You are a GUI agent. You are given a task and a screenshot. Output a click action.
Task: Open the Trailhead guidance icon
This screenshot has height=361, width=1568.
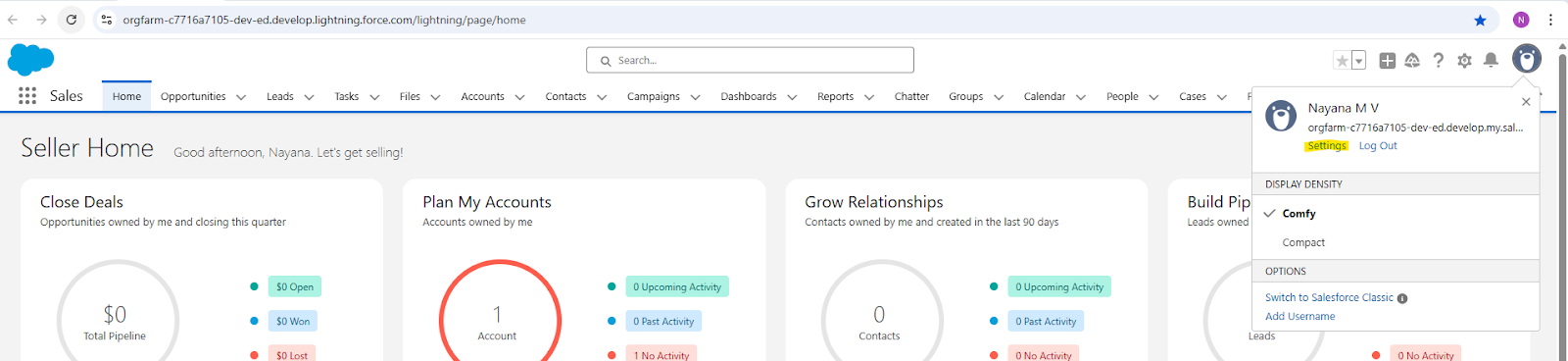[x=1412, y=61]
